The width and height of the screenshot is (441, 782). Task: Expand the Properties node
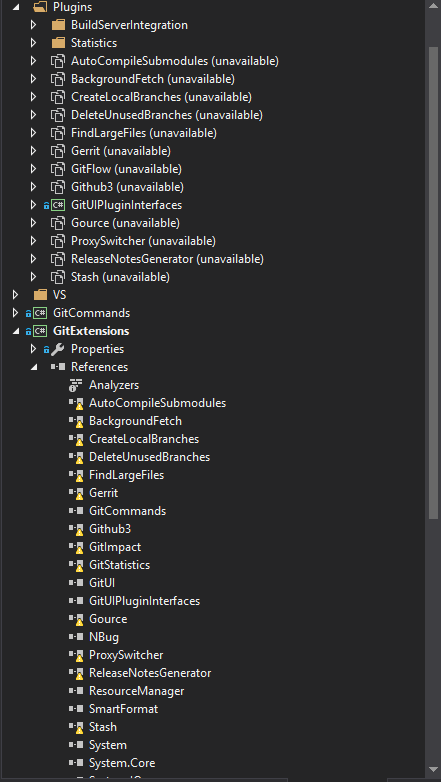pos(33,349)
